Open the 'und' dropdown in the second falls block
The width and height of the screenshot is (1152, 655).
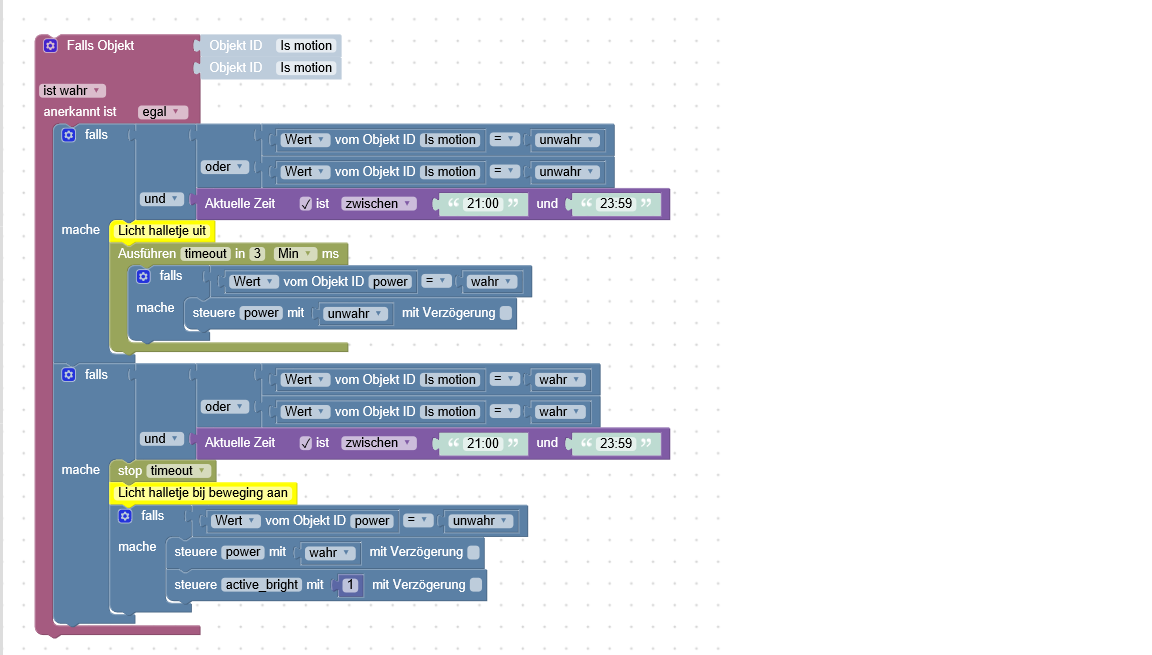(x=162, y=439)
